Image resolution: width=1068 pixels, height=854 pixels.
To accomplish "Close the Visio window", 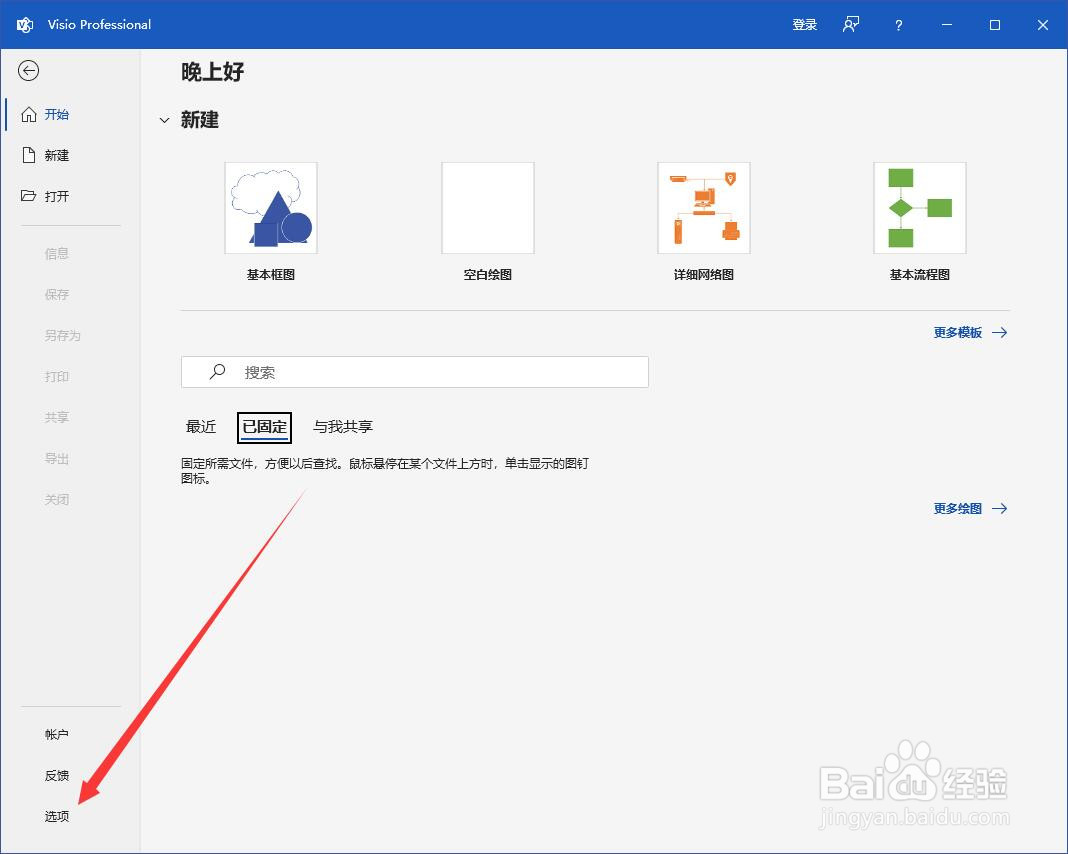I will [1043, 25].
